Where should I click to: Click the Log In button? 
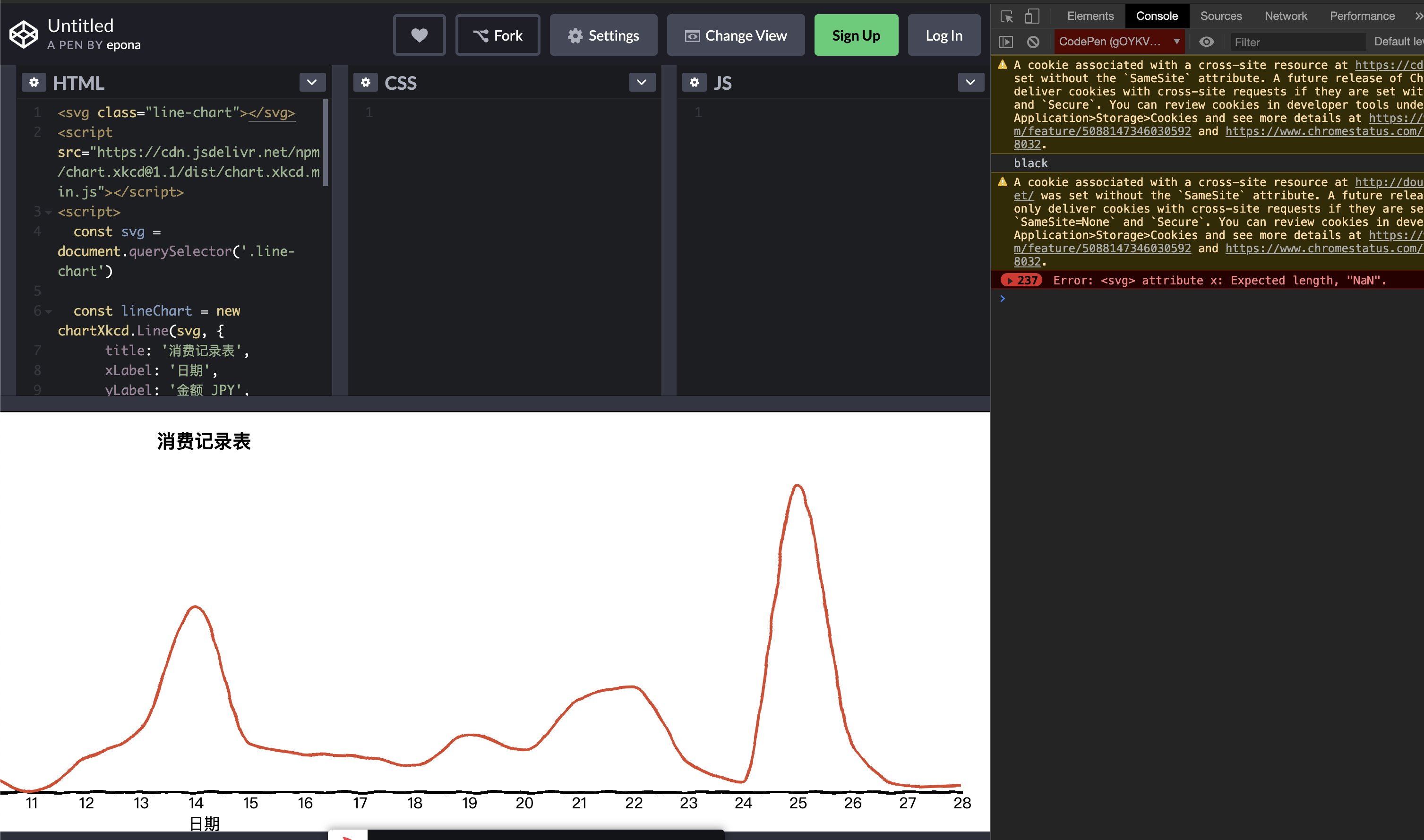coord(944,35)
